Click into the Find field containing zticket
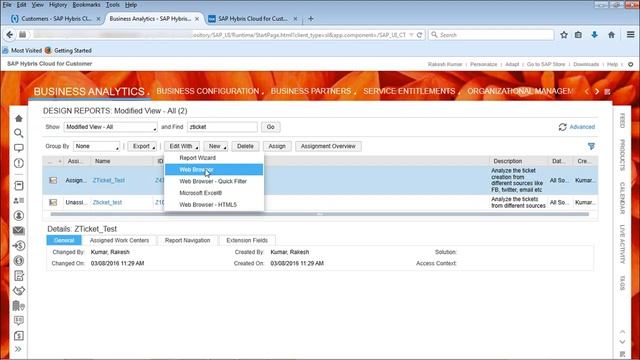Viewport: 640px width, 360px height. click(x=222, y=127)
